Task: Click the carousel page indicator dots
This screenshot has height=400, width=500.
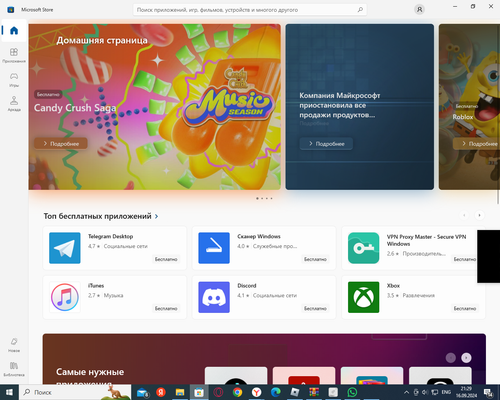Action: pos(264,198)
